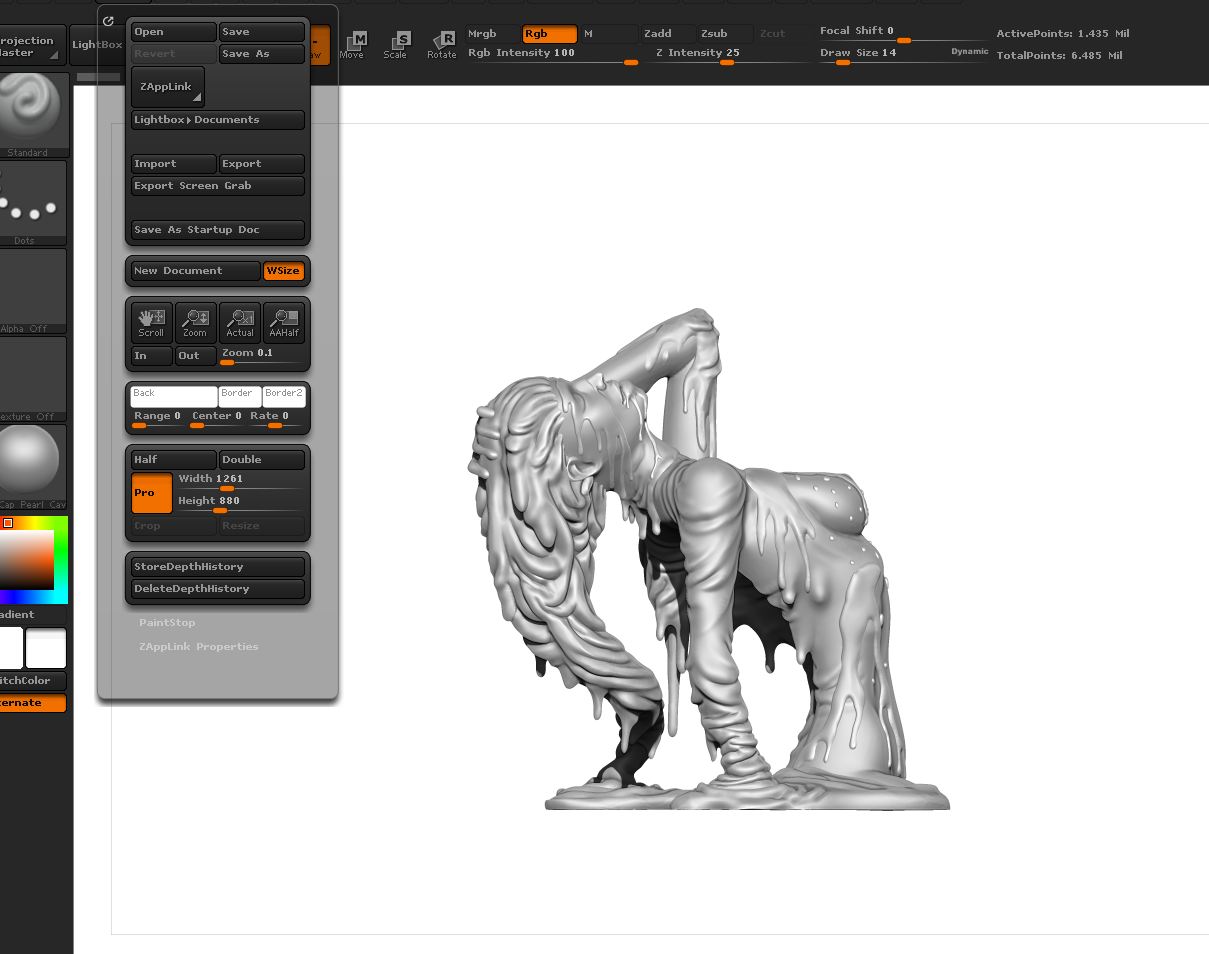Click the Border2 color swatch

click(284, 397)
